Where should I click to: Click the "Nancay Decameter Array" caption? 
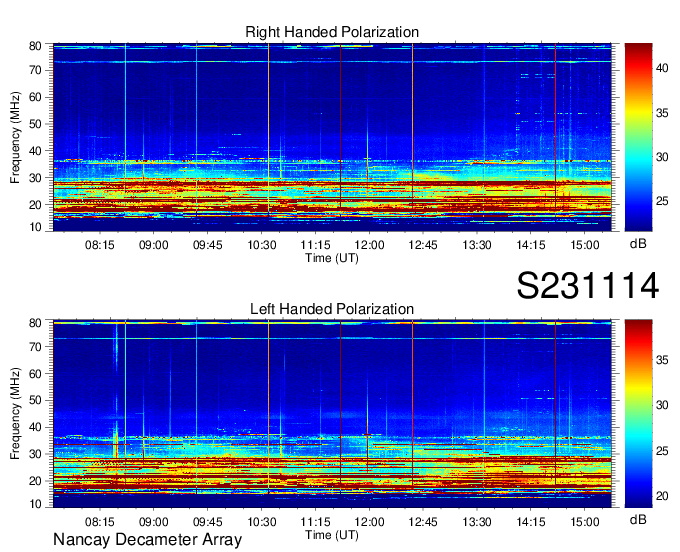(147, 540)
